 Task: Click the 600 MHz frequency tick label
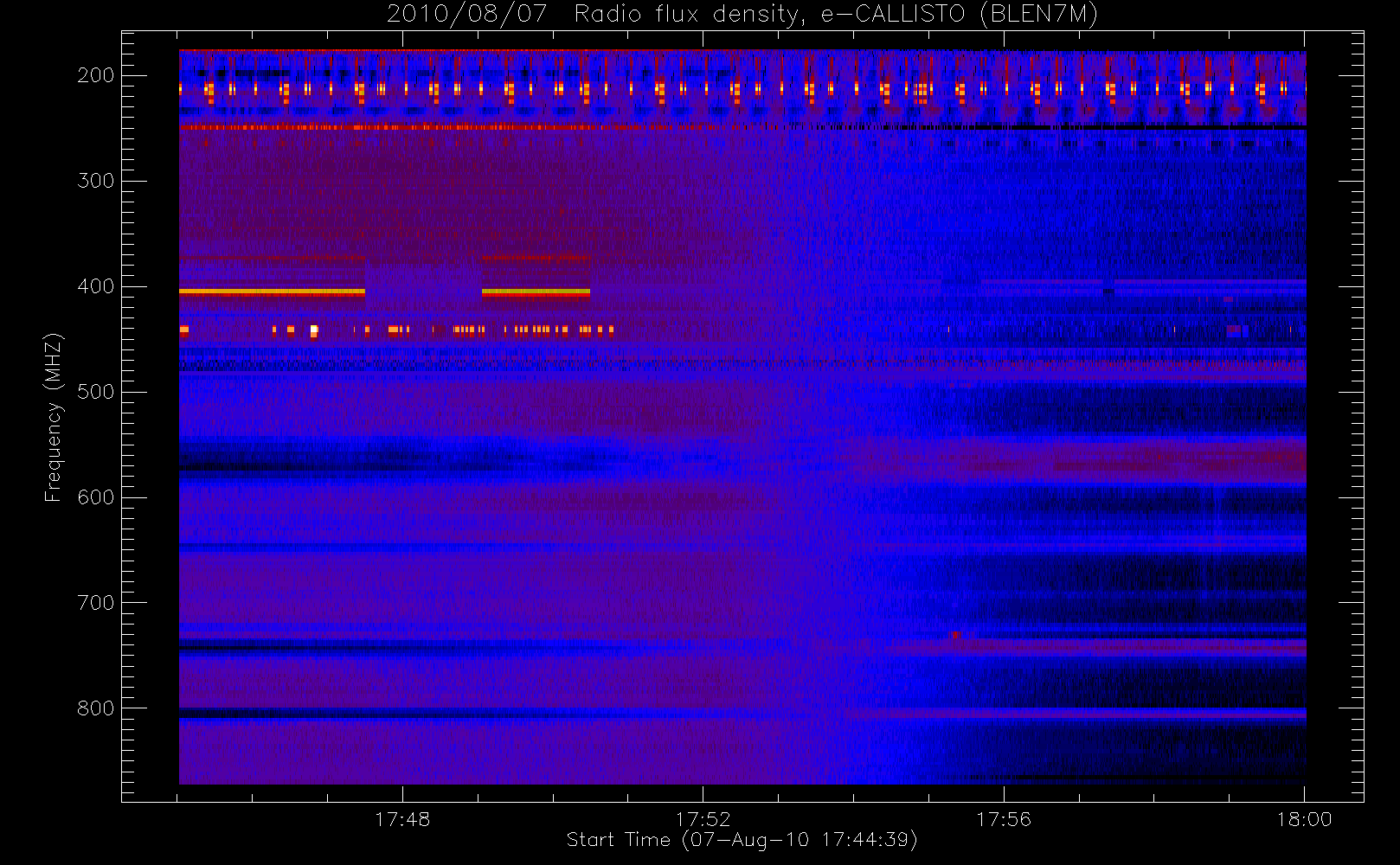coord(95,497)
